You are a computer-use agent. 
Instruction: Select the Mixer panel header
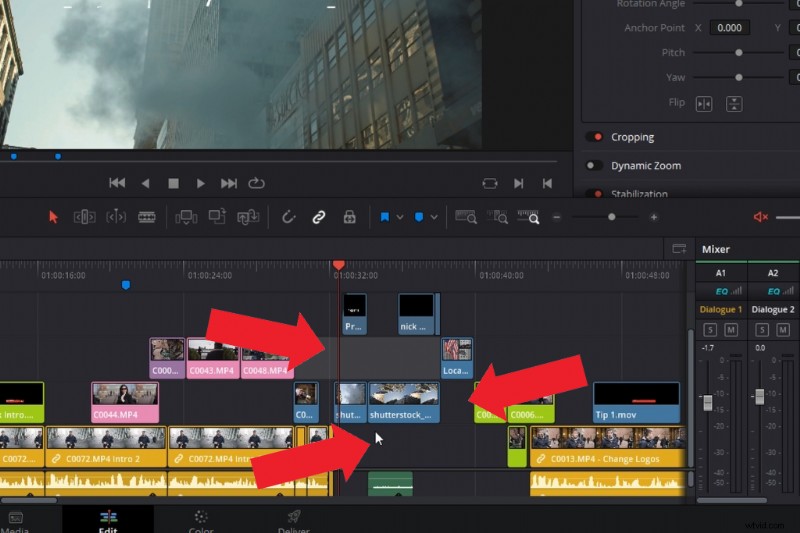(716, 249)
